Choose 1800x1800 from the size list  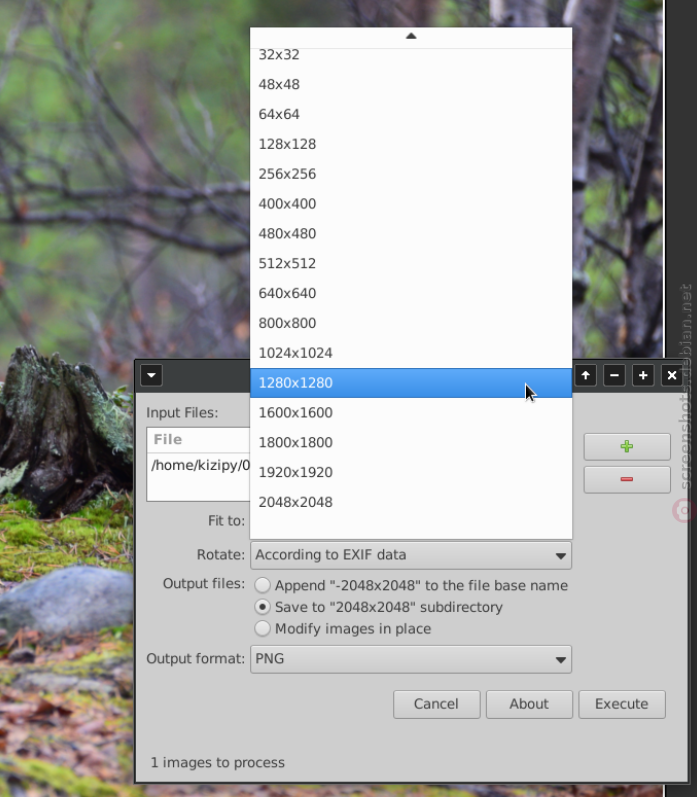click(411, 442)
